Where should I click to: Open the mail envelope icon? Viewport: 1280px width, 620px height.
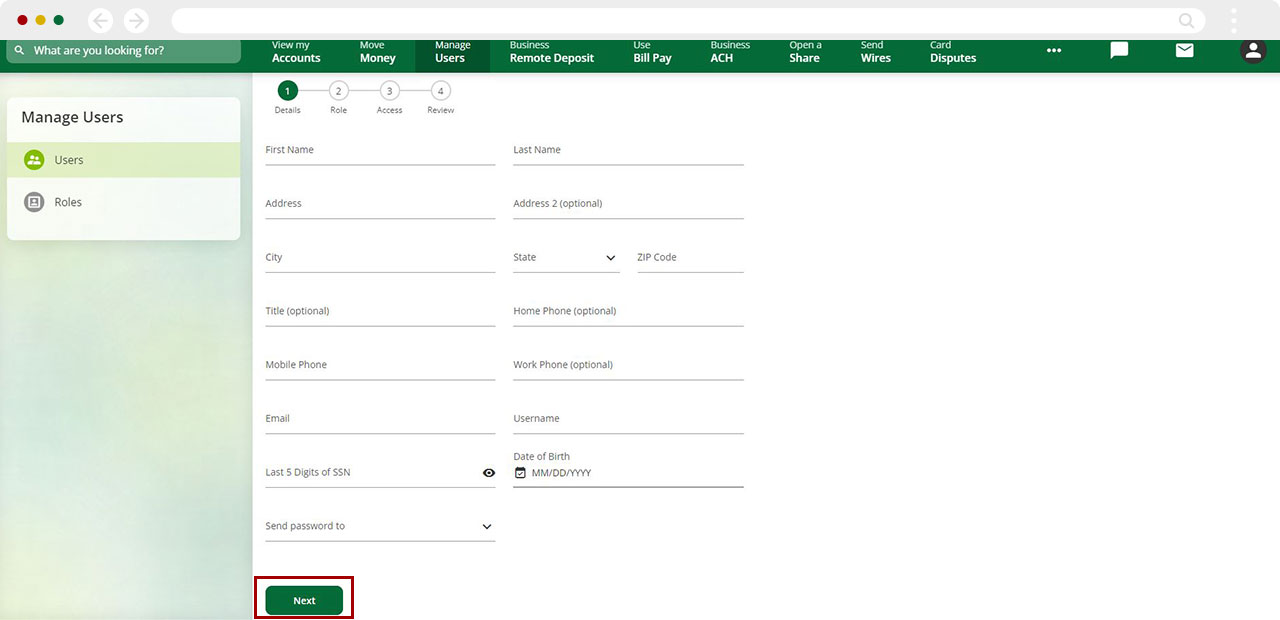1184,51
